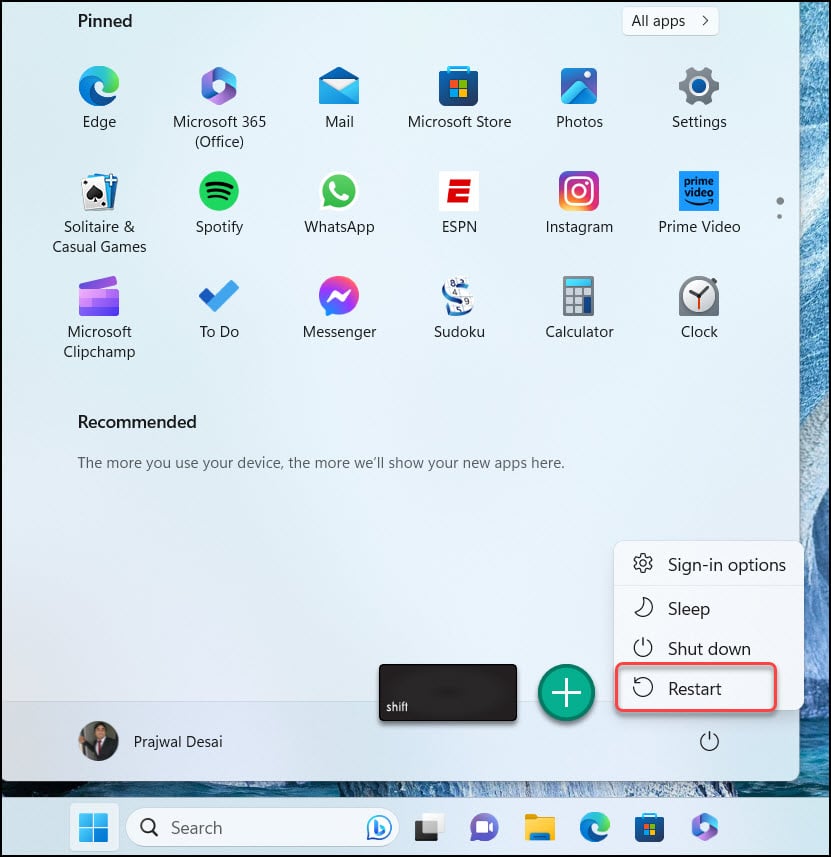
Task: Open the Chat (Teams) taskbar icon
Action: [x=484, y=827]
